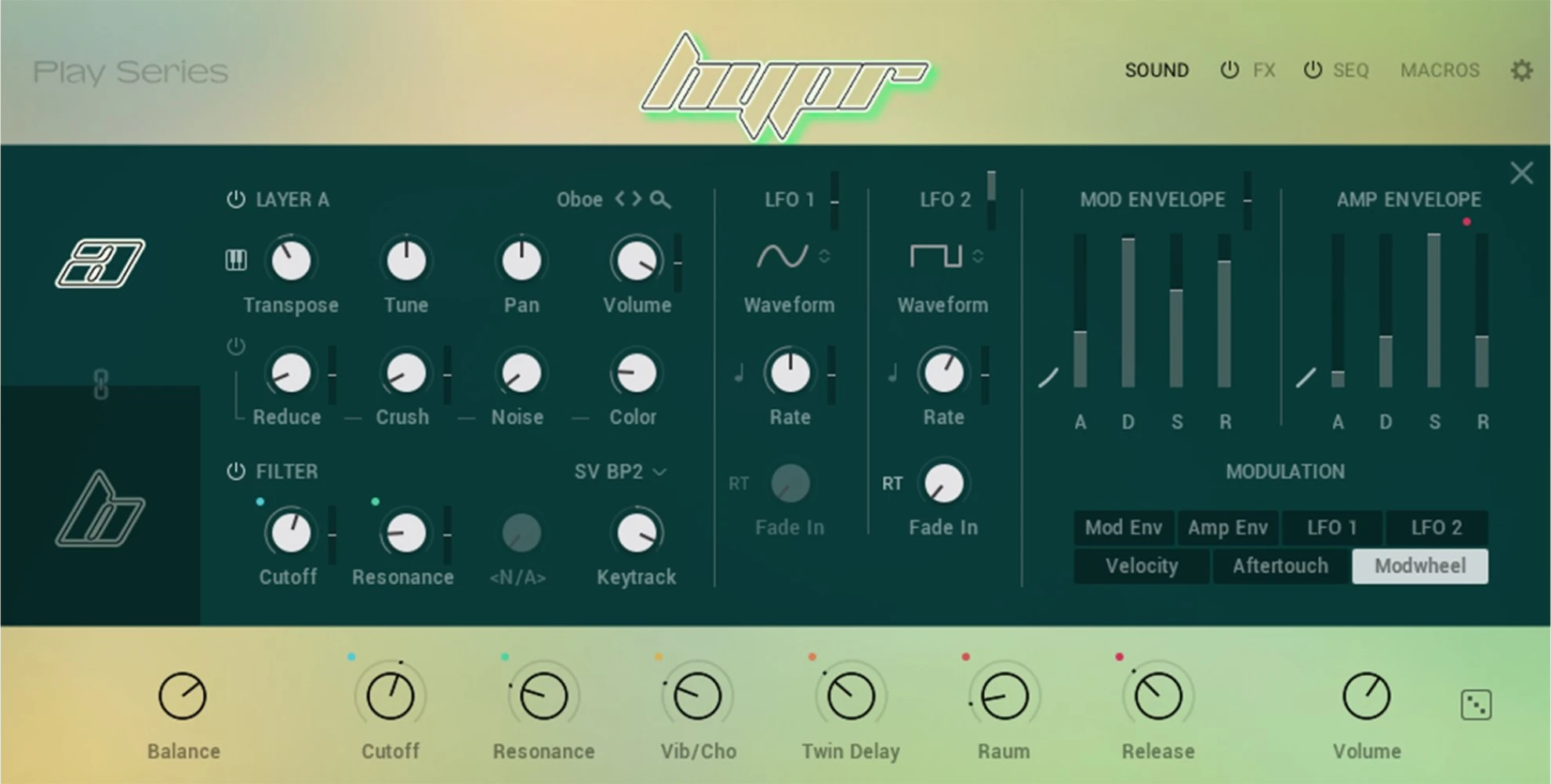This screenshot has height=784, width=1551.
Task: Enable tempo sync note icon for LFO 1 Rate
Action: click(x=738, y=374)
